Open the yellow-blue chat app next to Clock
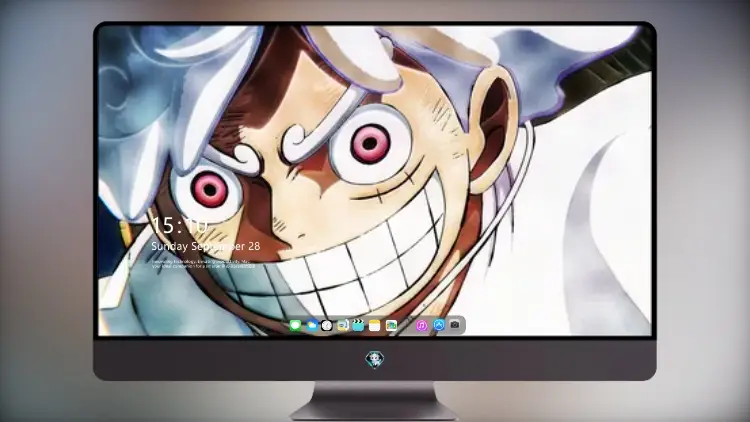Viewport: 750px width, 422px height. 343,325
